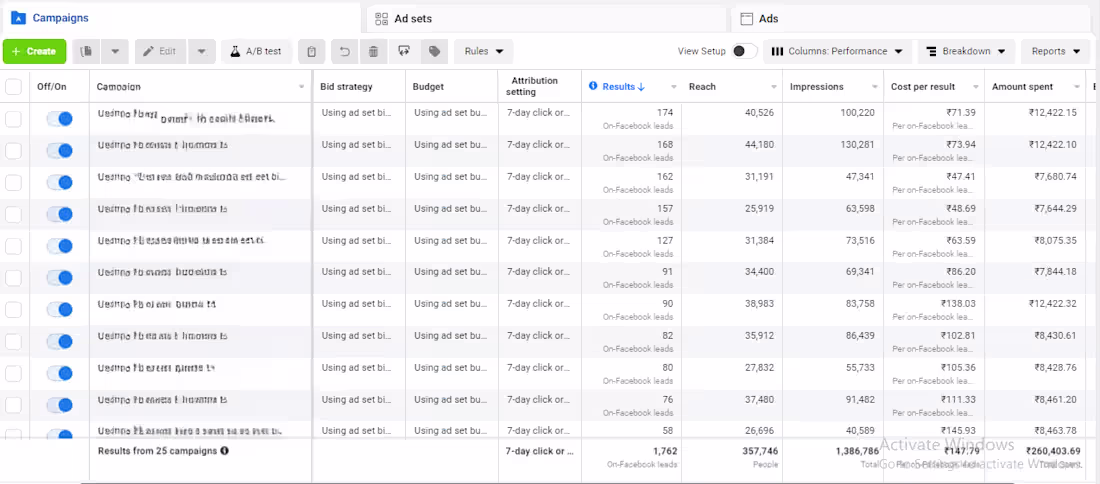Turn off the campaign with 168 results
The image size is (1100, 484).
60,151
